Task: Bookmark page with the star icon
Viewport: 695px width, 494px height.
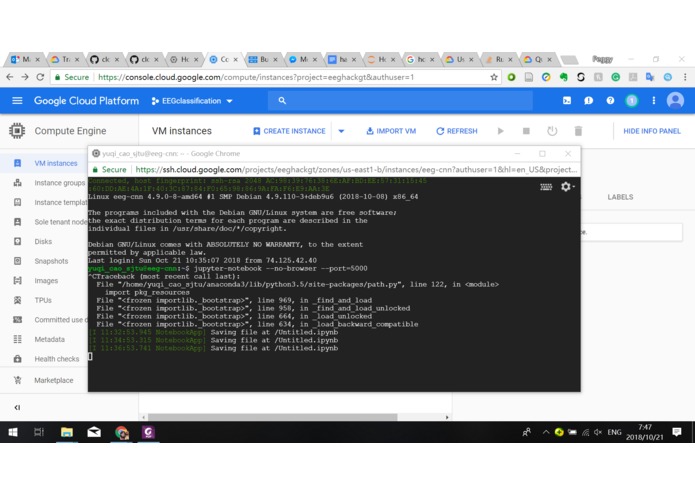Action: pos(494,77)
